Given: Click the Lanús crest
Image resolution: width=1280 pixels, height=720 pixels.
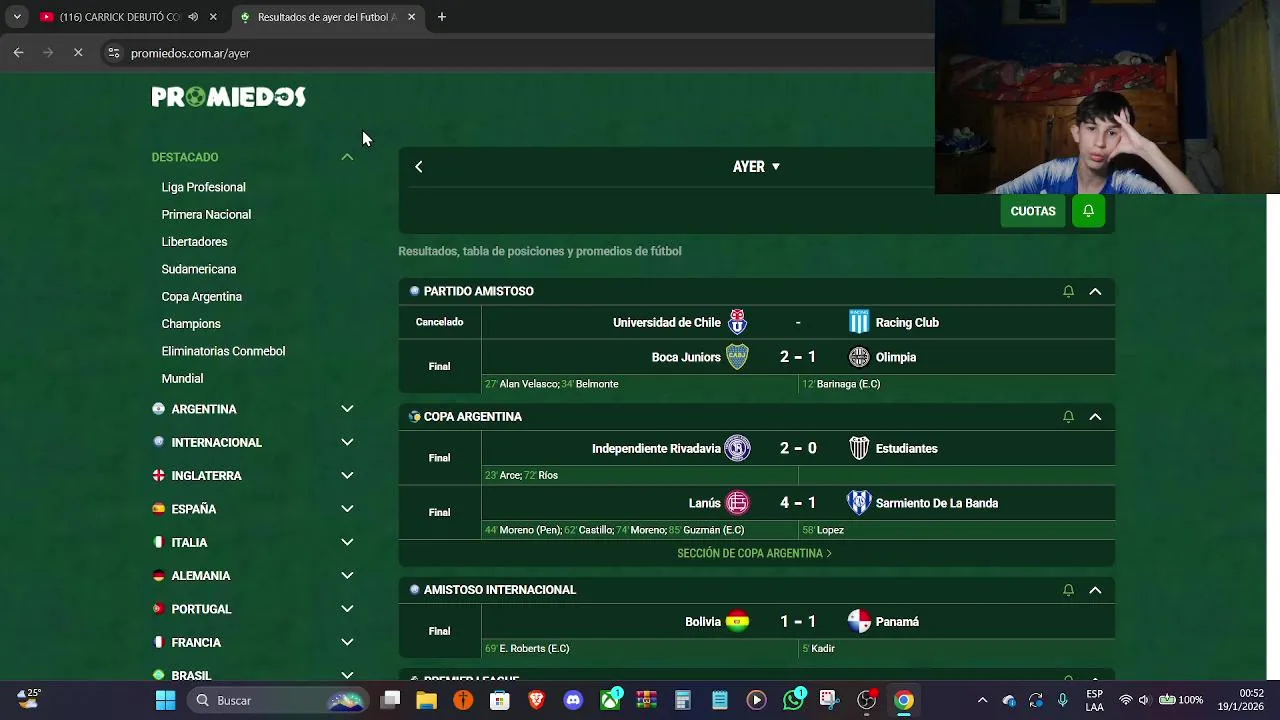Looking at the screenshot, I should tap(737, 503).
